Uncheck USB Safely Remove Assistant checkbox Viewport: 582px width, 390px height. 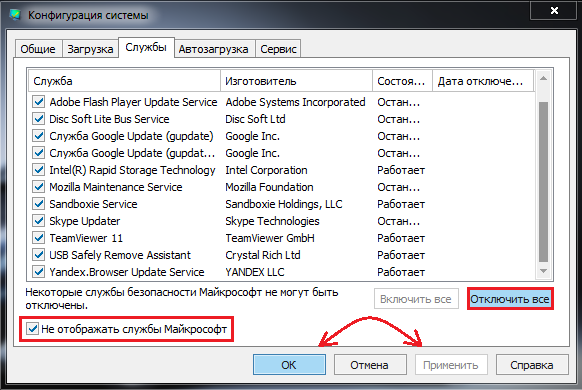[38, 255]
